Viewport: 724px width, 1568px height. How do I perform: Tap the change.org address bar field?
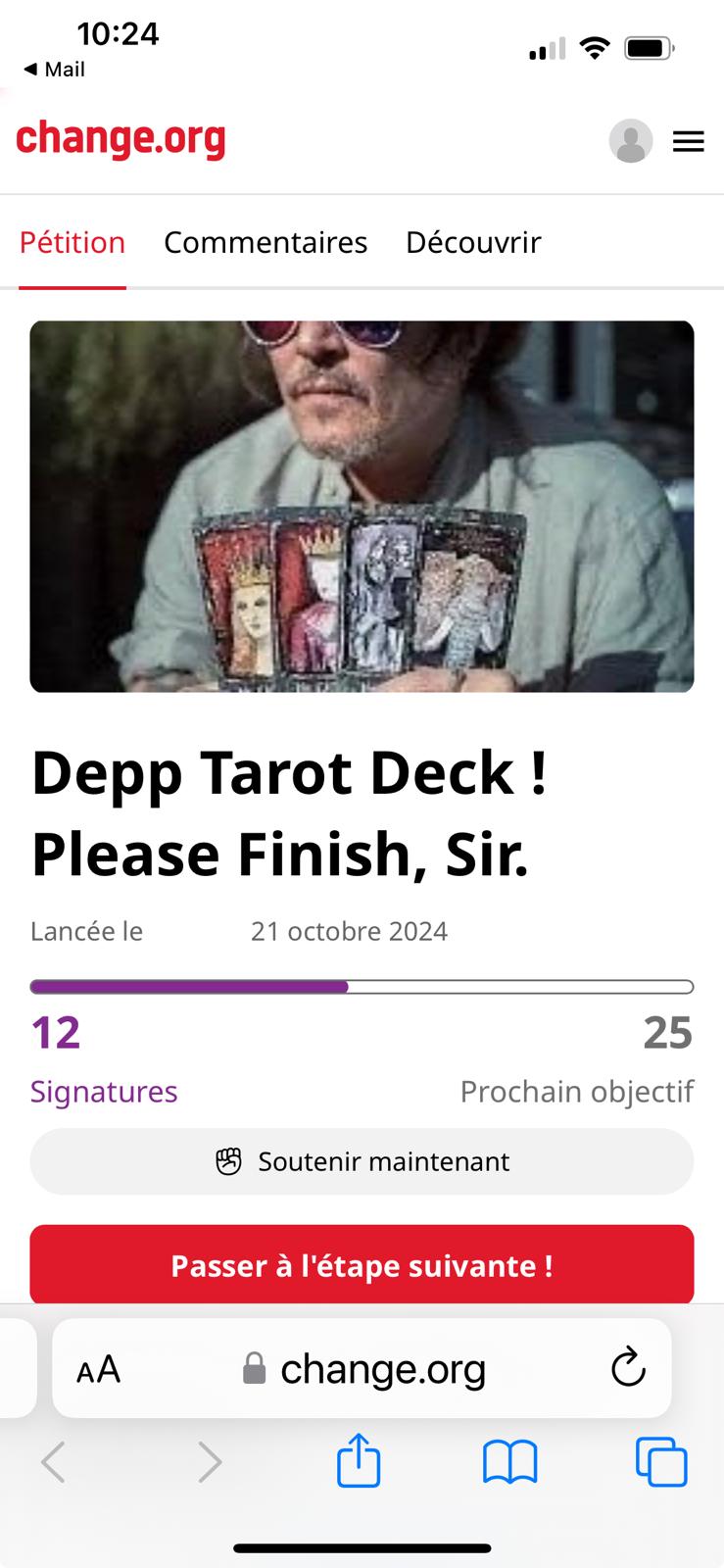(362, 1368)
